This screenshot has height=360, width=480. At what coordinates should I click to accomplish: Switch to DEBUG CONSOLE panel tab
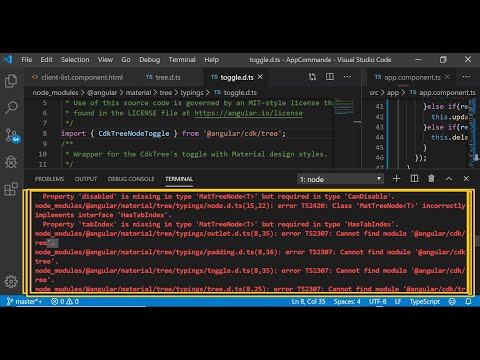131,179
